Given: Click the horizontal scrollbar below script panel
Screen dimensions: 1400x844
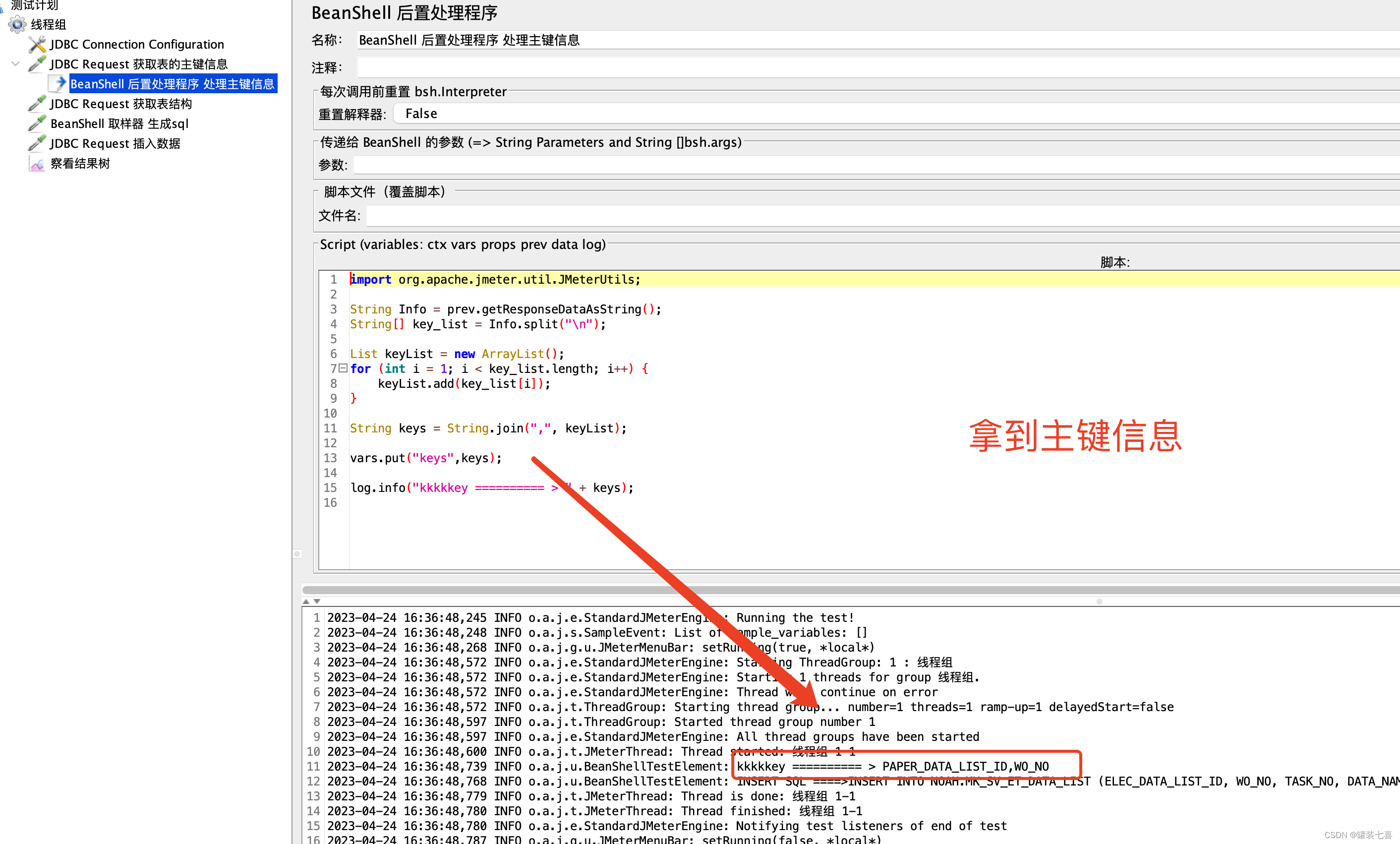Looking at the screenshot, I should click(851, 590).
